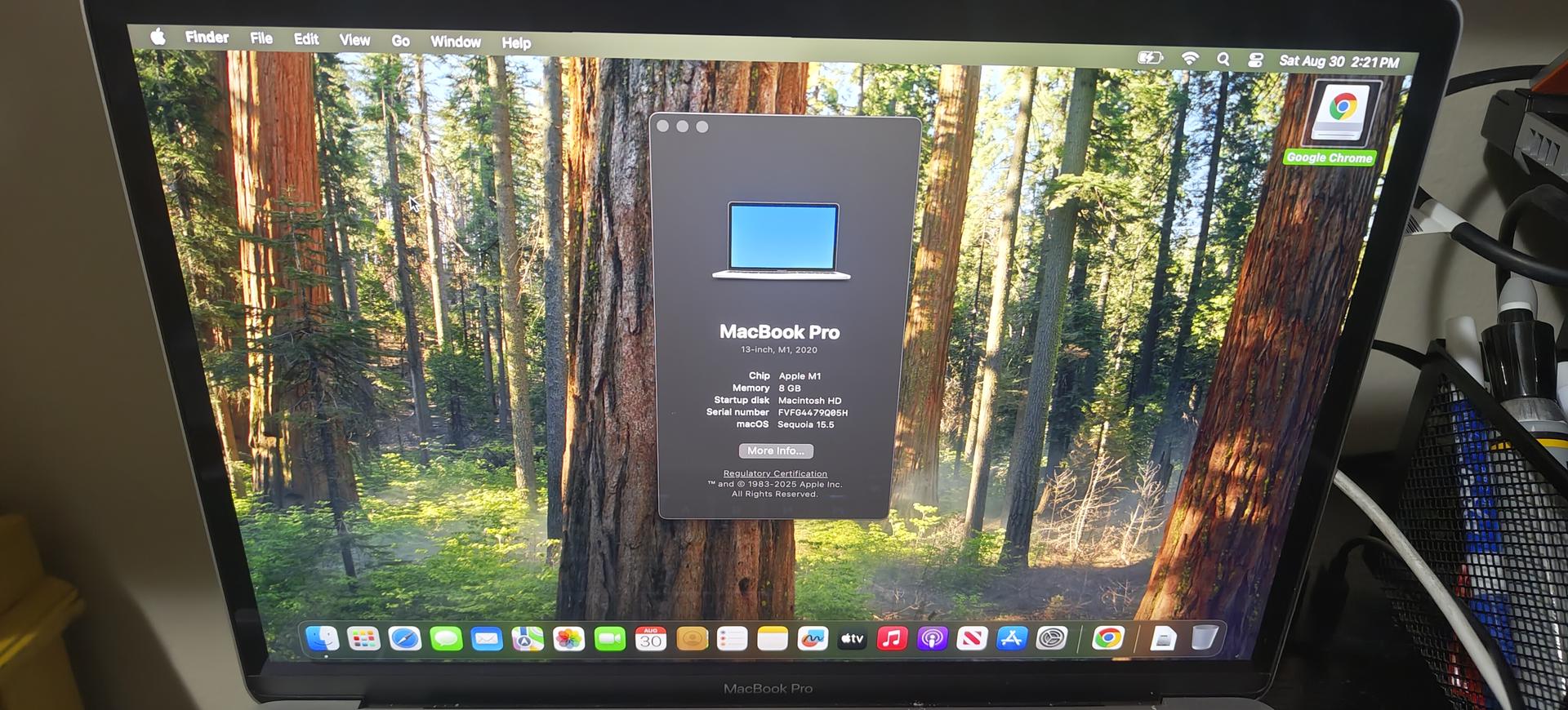The image size is (1568, 710).
Task: Open the Notes app in Dock
Action: (772, 638)
